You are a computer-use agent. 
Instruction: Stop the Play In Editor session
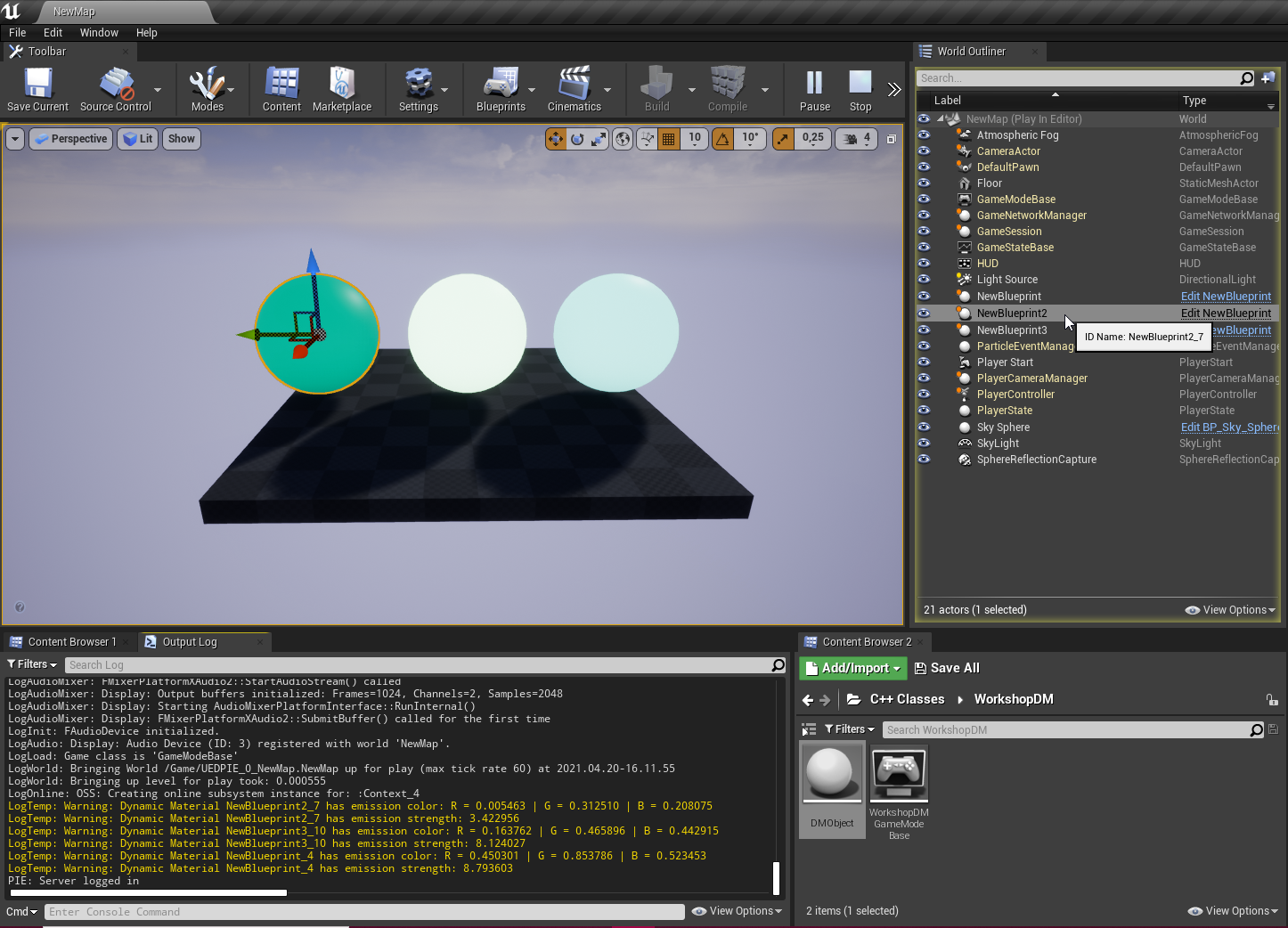[x=860, y=90]
